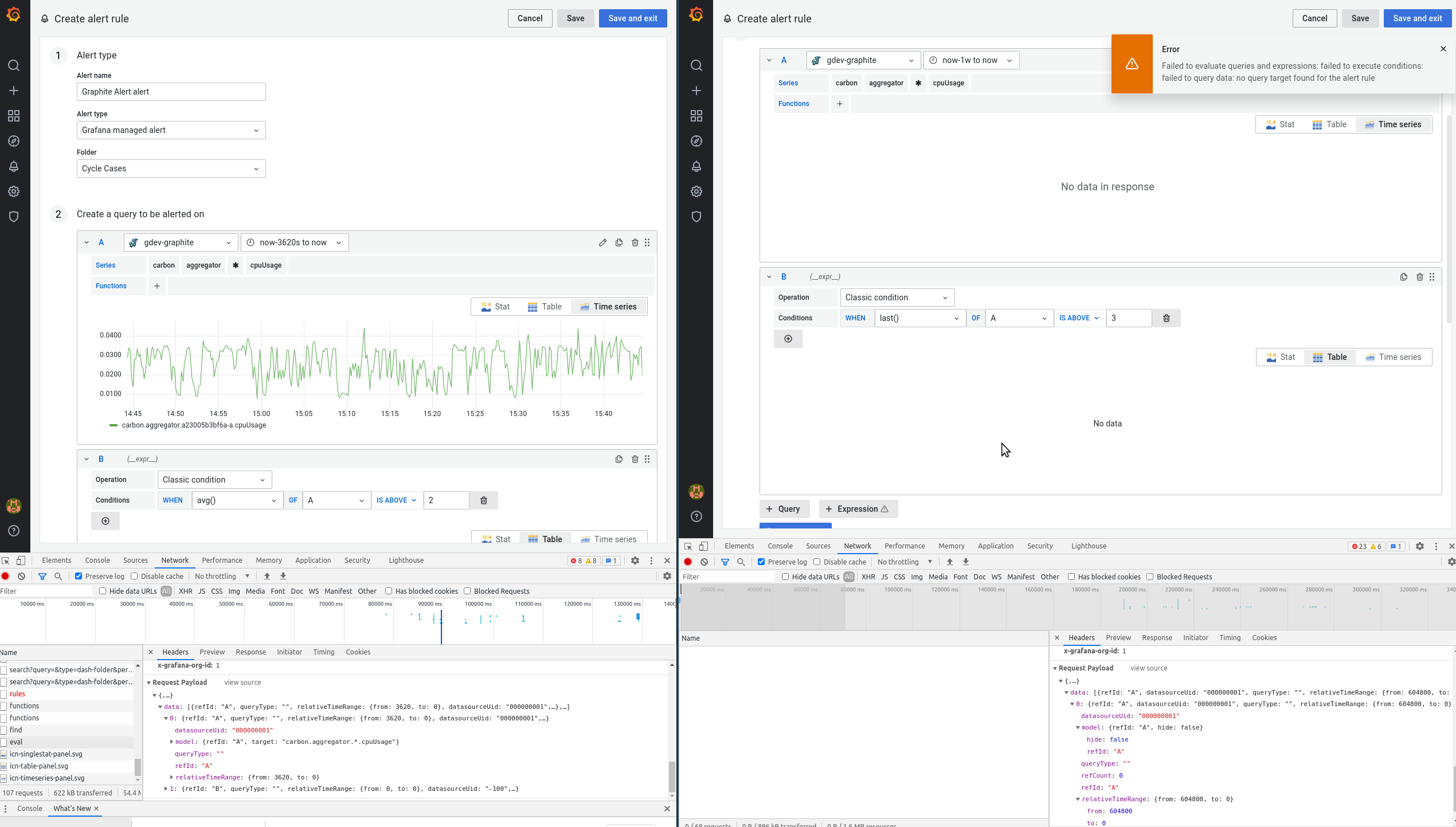
Task: Expand the Cycle Cases folder dropdown
Action: (170, 168)
